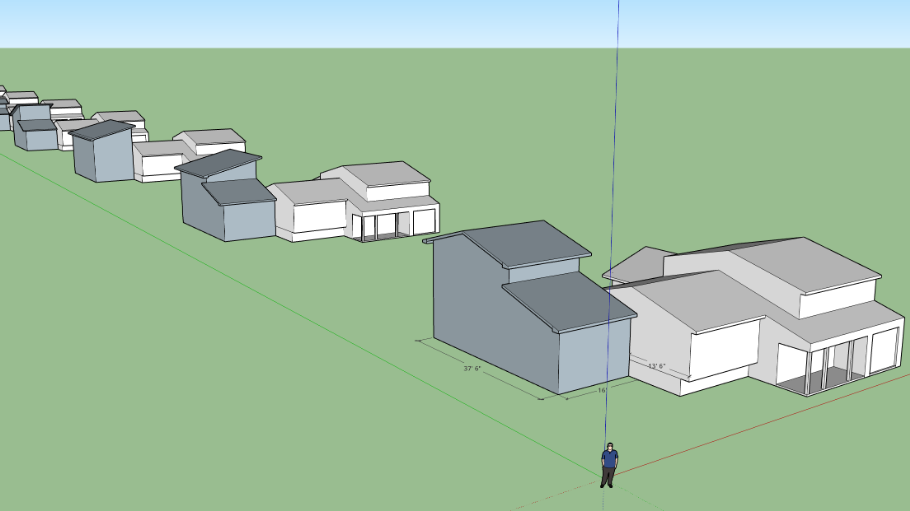Screen dimensions: 910x511
Task: Select the upper dark roof of nearest blue-gray building
Action: pos(525,243)
